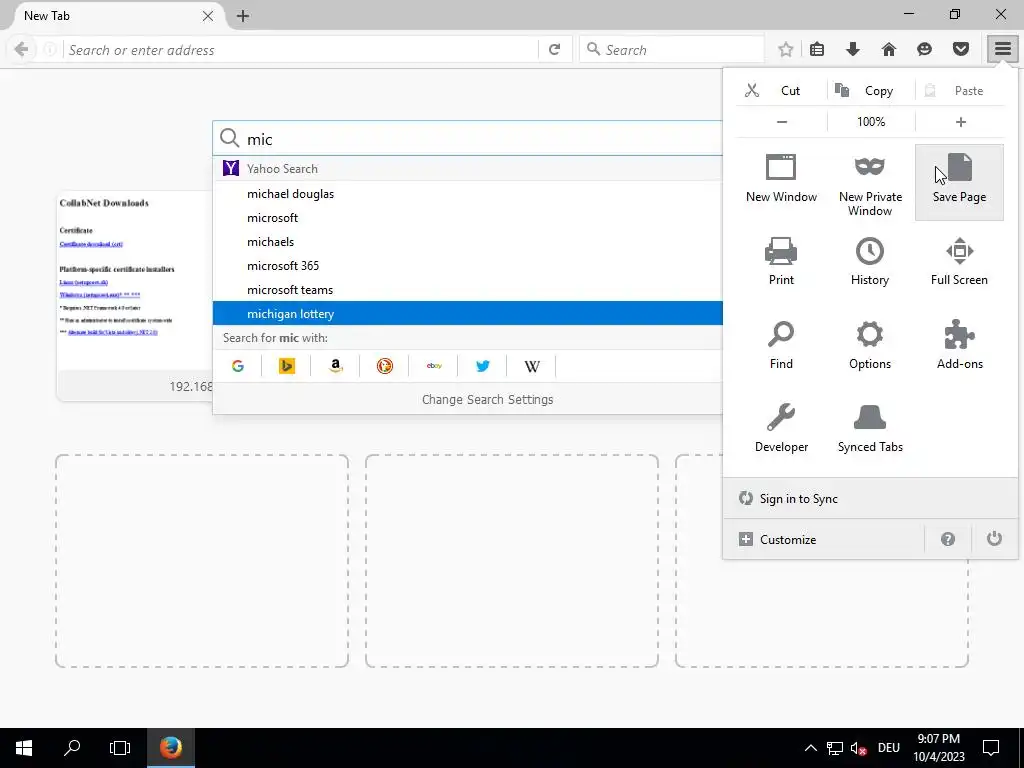Search mic with DuckDuckGo icon

click(385, 366)
